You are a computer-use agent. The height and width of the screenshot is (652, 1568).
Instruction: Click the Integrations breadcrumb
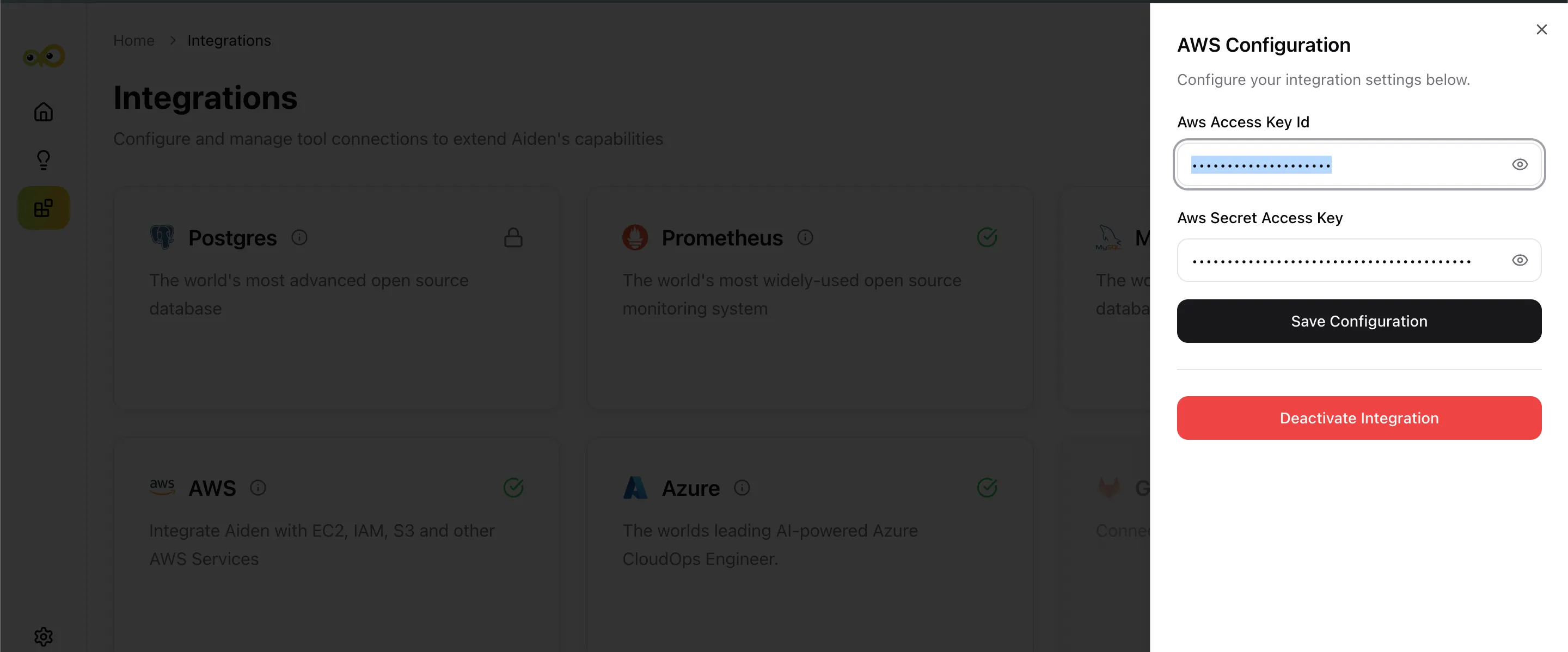tap(229, 41)
